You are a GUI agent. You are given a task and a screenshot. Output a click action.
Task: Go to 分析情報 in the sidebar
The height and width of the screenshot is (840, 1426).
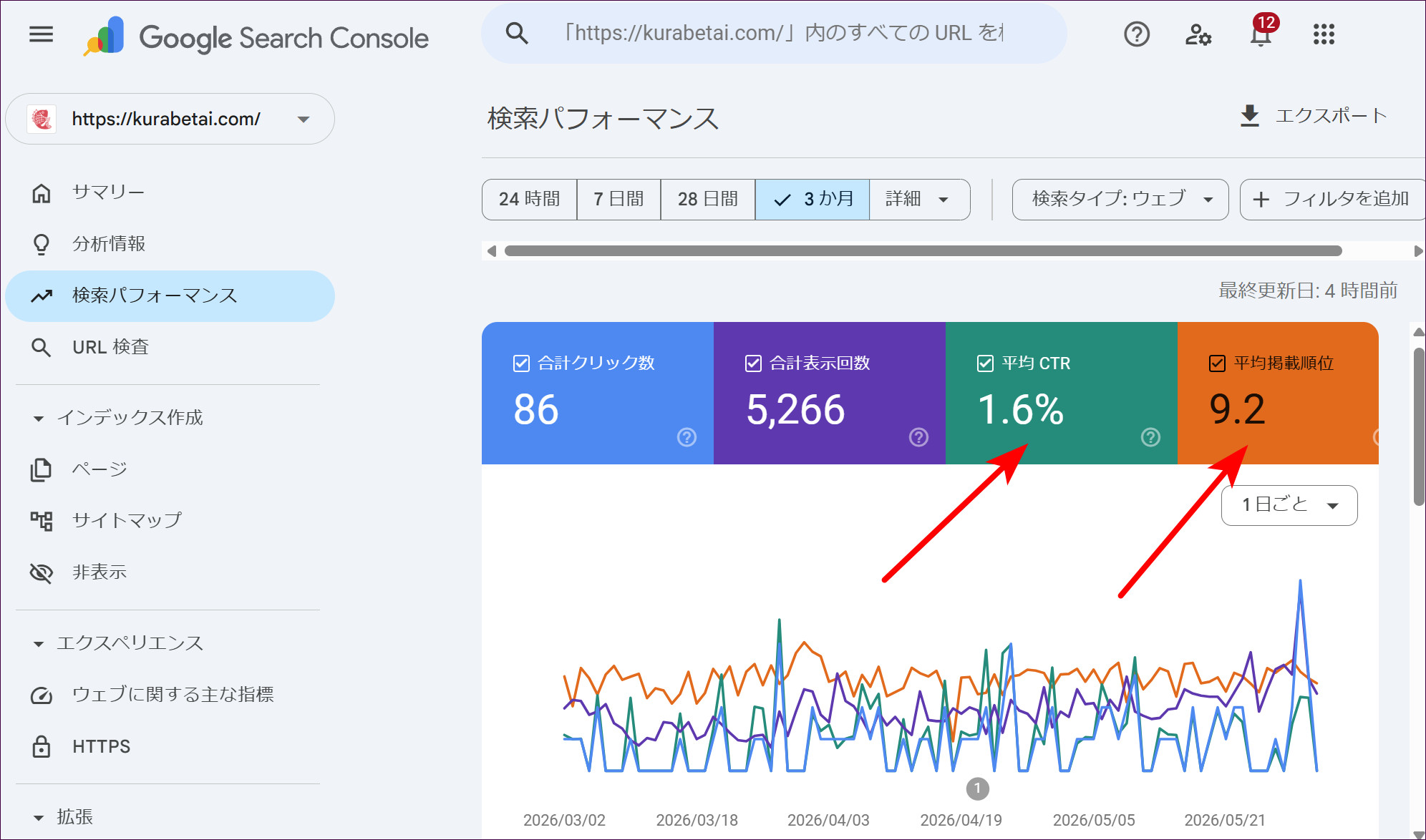(x=170, y=244)
